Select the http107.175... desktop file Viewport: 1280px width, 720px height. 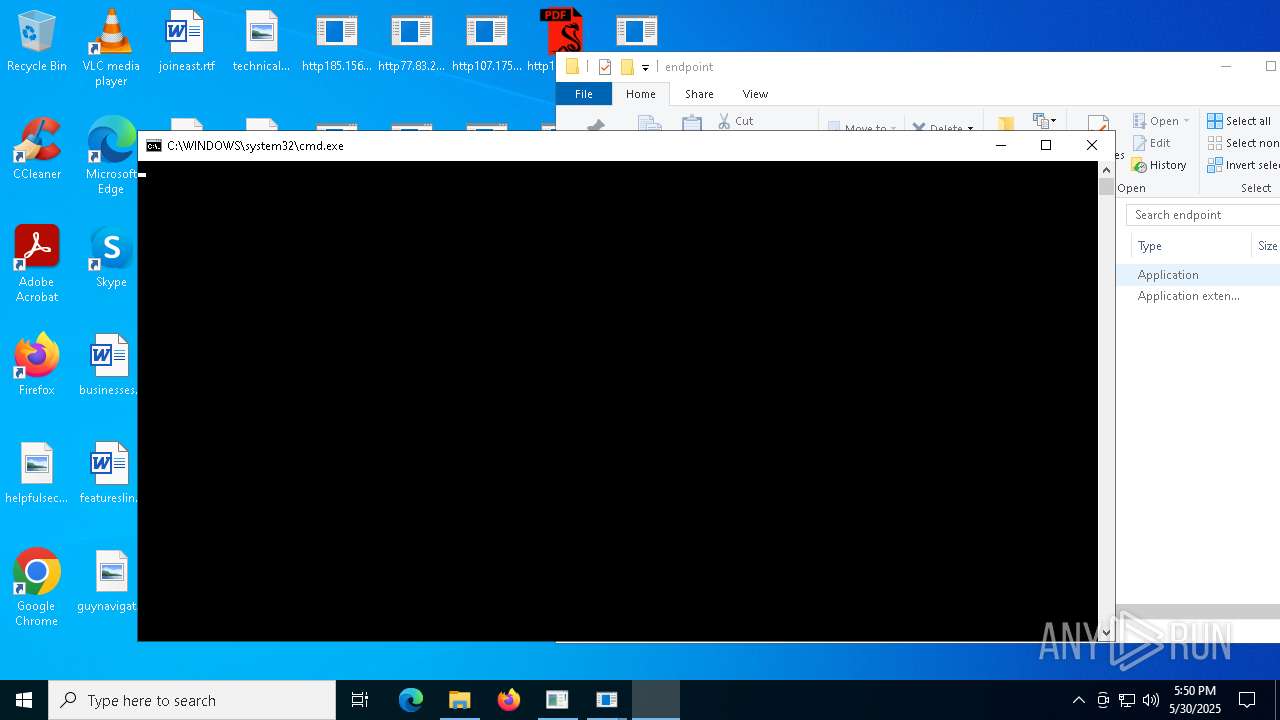(x=486, y=42)
